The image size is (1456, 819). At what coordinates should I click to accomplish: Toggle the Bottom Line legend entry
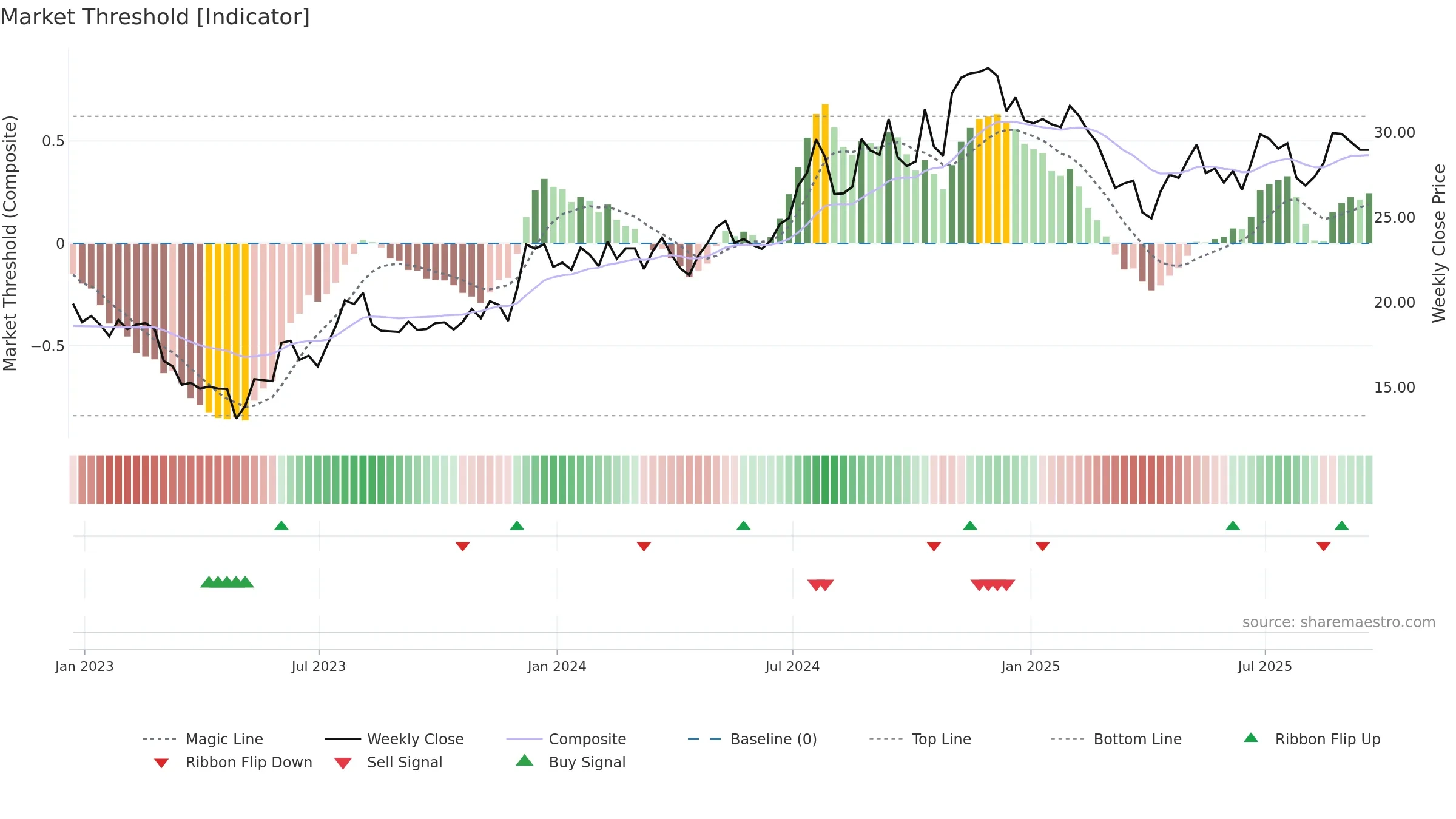tap(1116, 739)
